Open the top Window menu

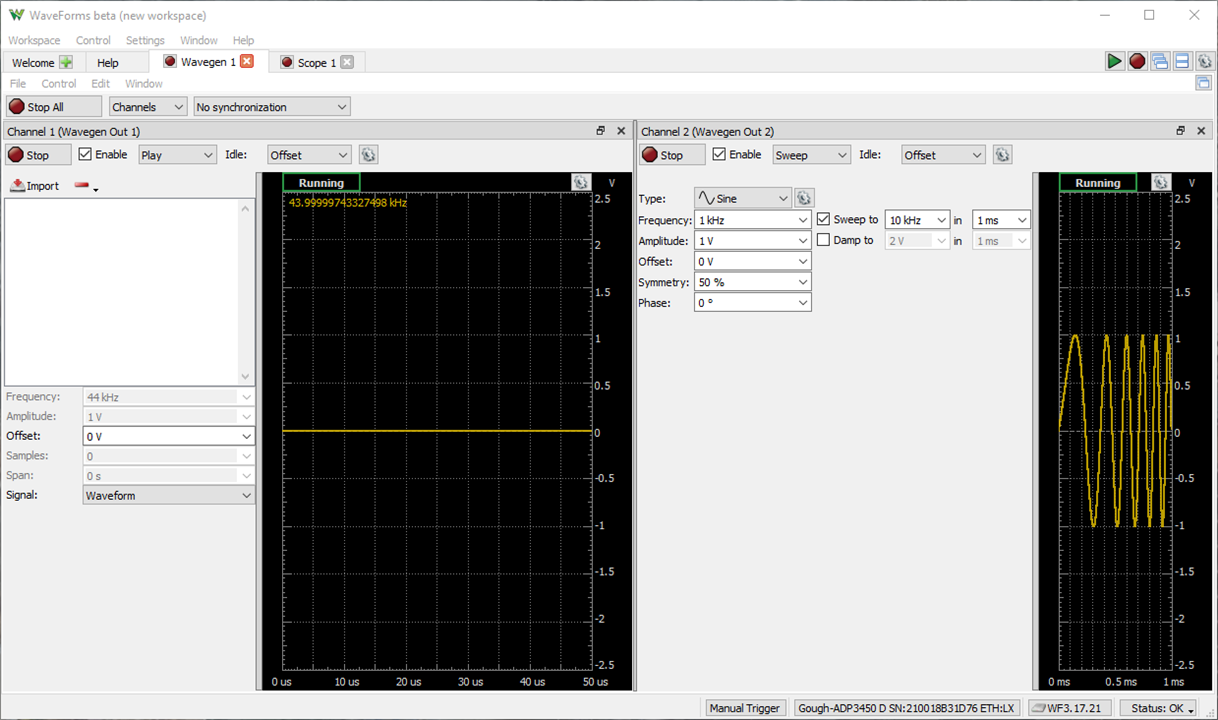pyautogui.click(x=199, y=40)
